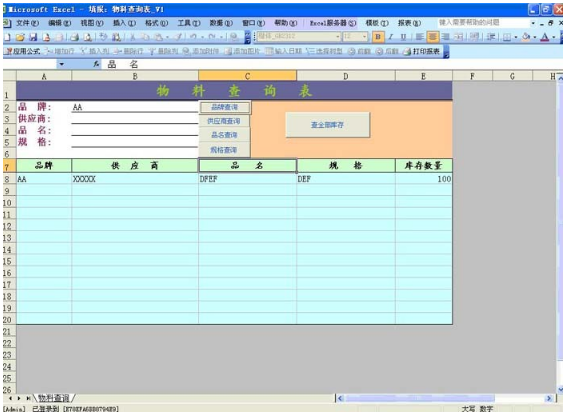The image size is (564, 414).
Task: Click the formula bar content
Action: 122,64
